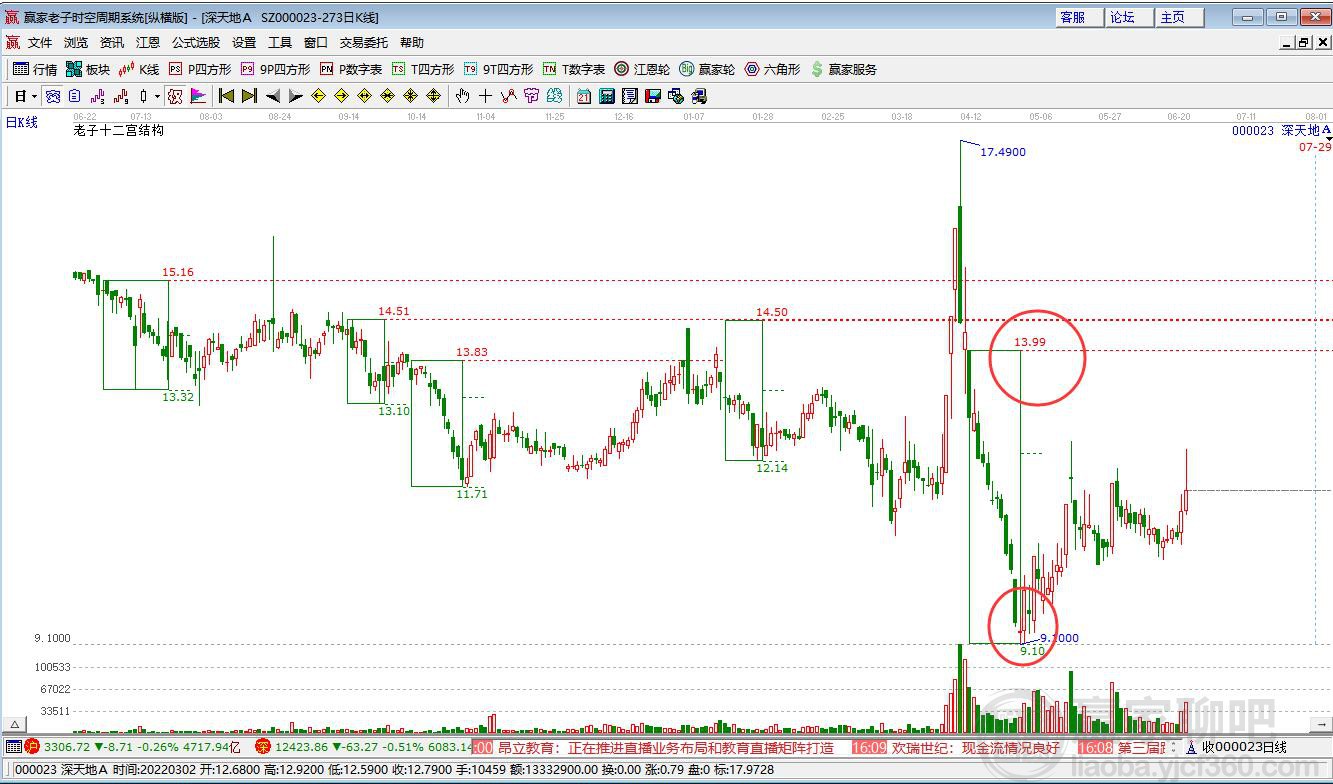
Task: Select the hand pan tool
Action: [x=462, y=96]
